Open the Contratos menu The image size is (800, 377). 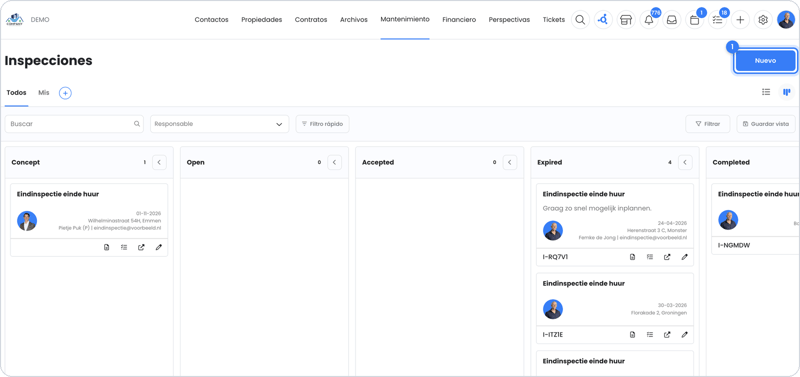pos(311,20)
